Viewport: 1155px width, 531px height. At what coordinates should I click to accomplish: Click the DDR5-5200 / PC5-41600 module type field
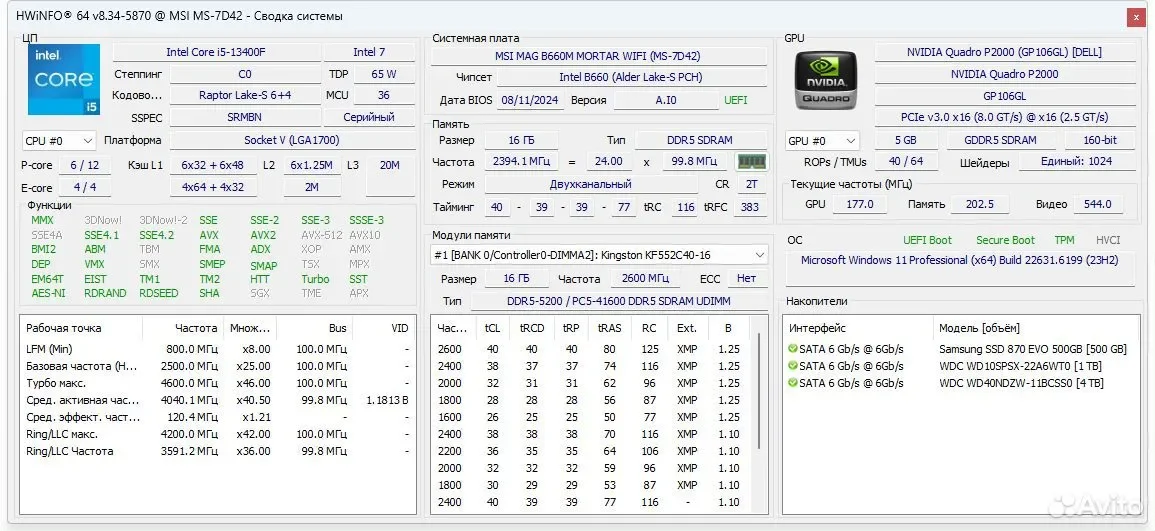click(x=618, y=301)
